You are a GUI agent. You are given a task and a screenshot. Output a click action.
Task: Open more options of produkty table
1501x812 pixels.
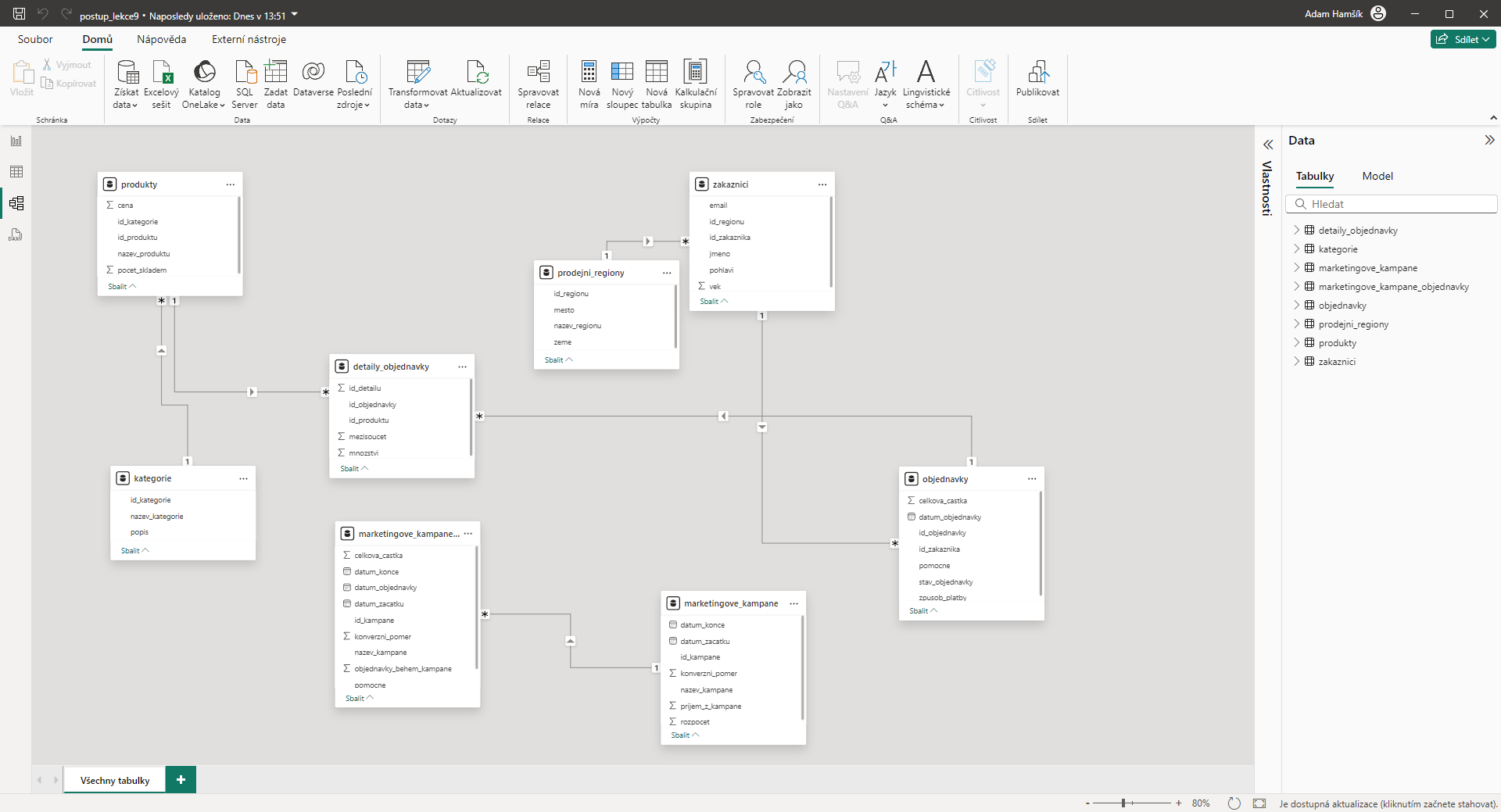(x=231, y=184)
